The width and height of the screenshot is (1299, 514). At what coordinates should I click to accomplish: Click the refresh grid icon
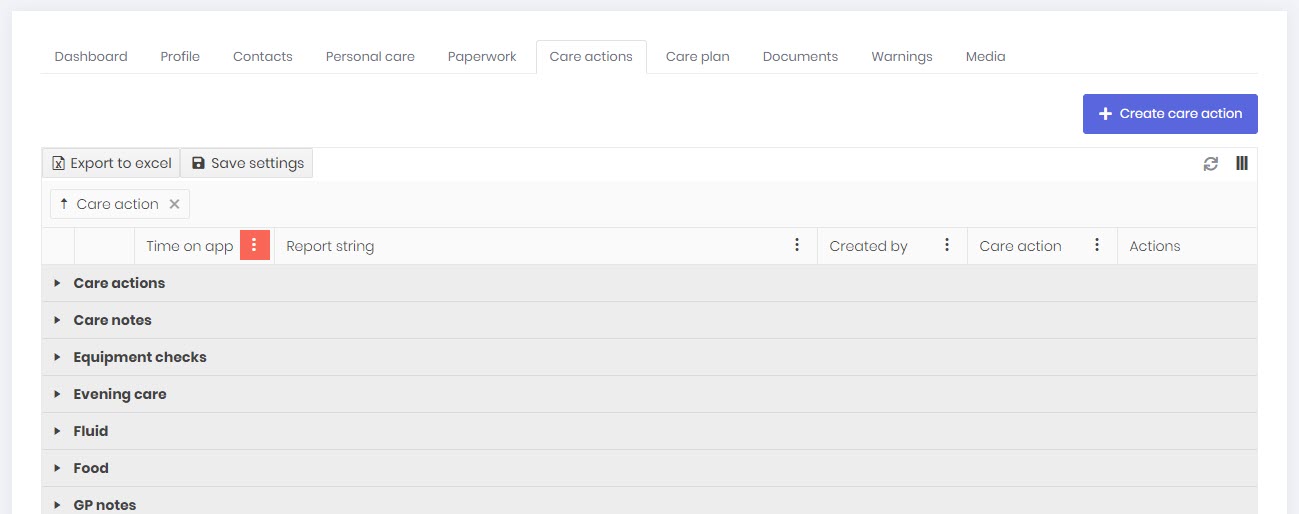[1210, 164]
